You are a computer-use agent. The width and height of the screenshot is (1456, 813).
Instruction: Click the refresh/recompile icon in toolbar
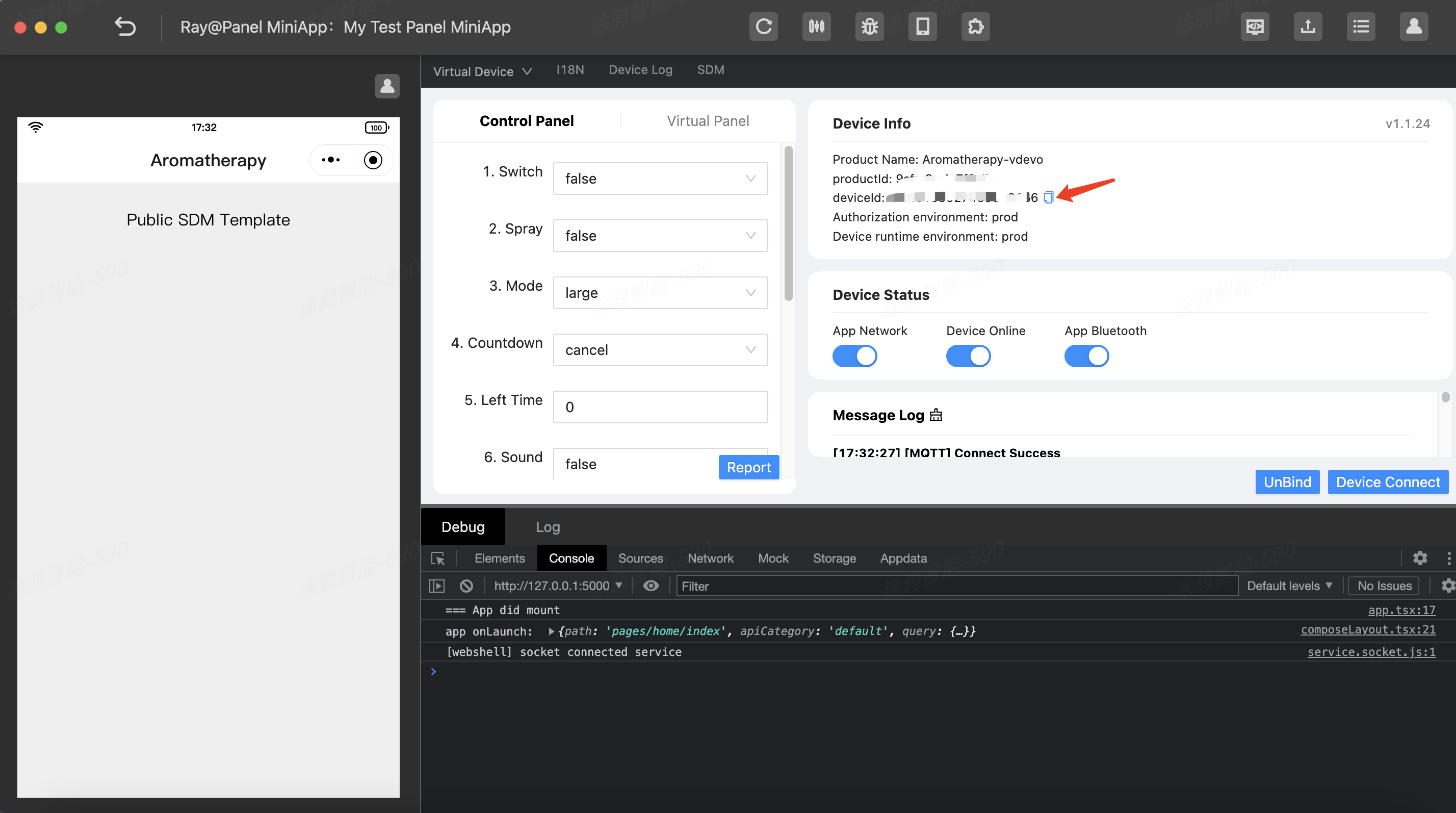coord(763,27)
